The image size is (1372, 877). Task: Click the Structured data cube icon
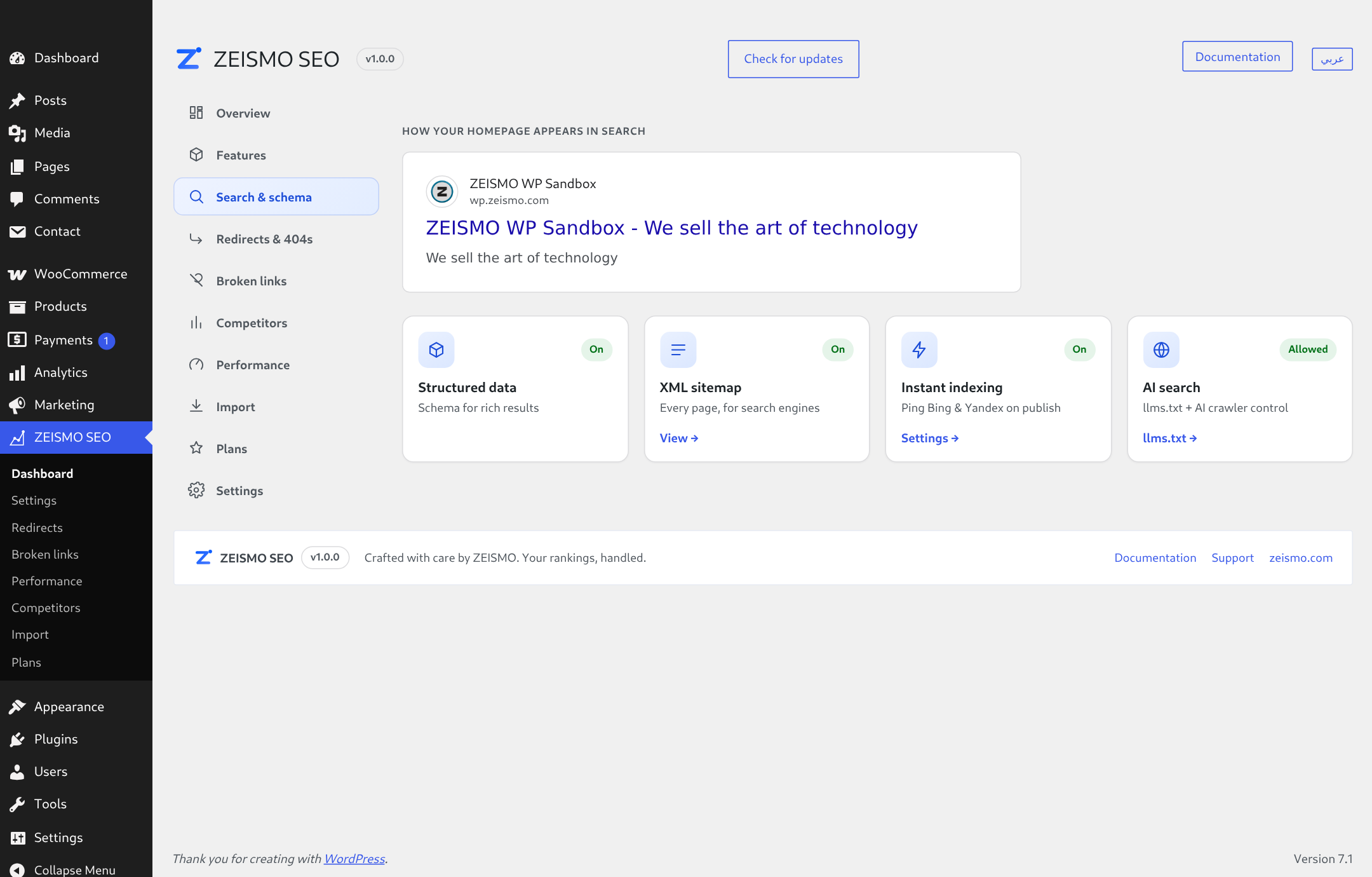click(x=436, y=350)
